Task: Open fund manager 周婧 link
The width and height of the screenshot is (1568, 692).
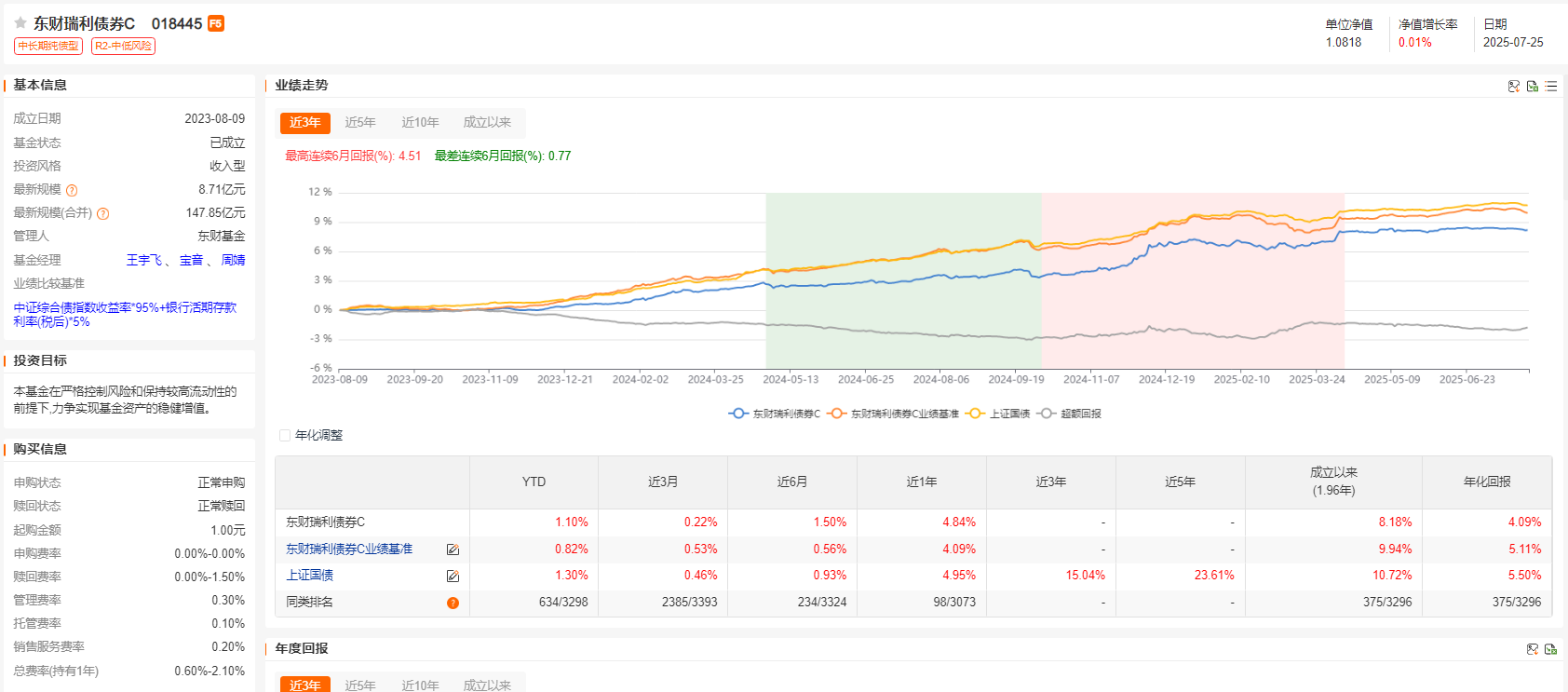Action: (x=234, y=260)
